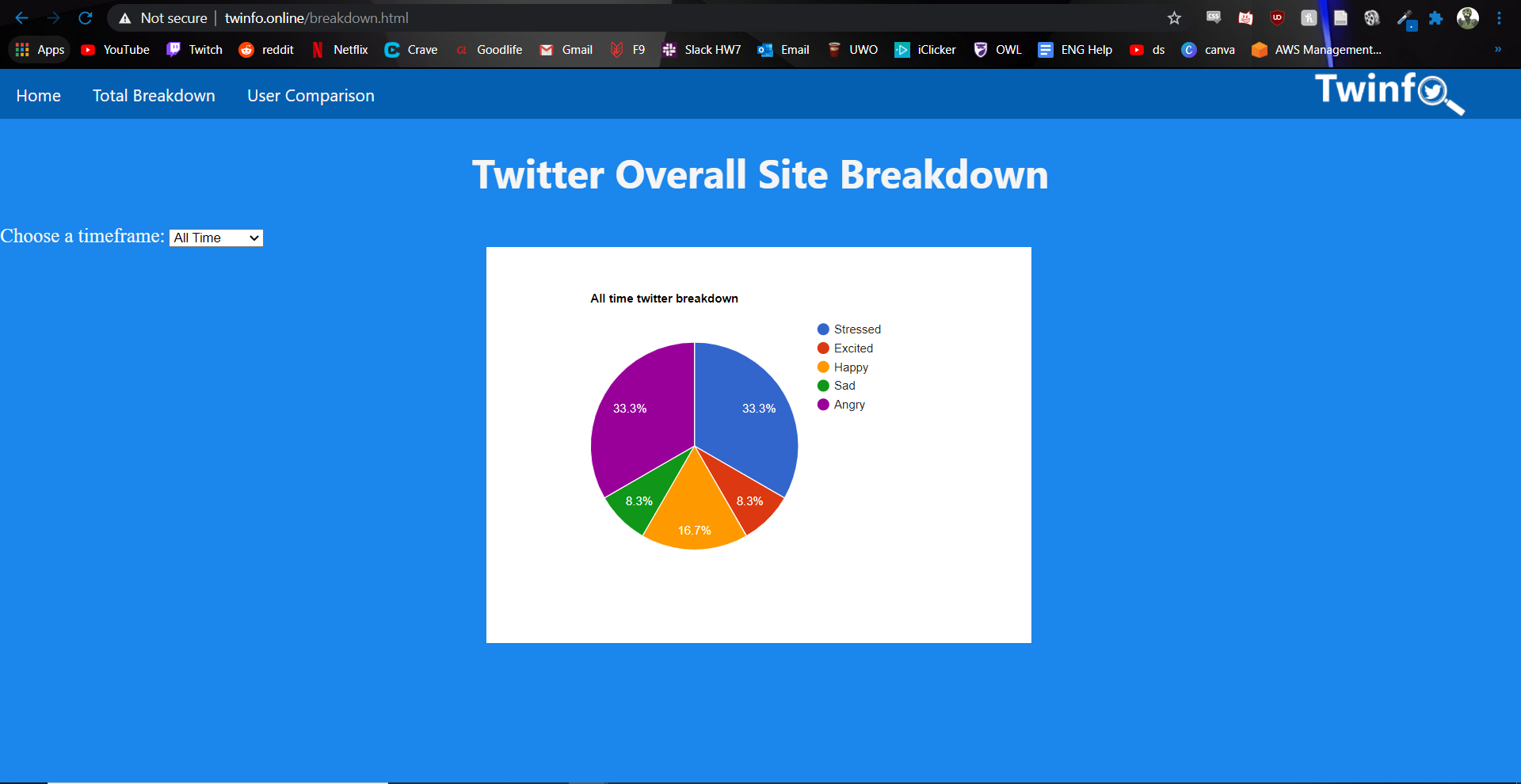1521x784 pixels.
Task: Open the Chrome profile avatar
Action: 1468,17
